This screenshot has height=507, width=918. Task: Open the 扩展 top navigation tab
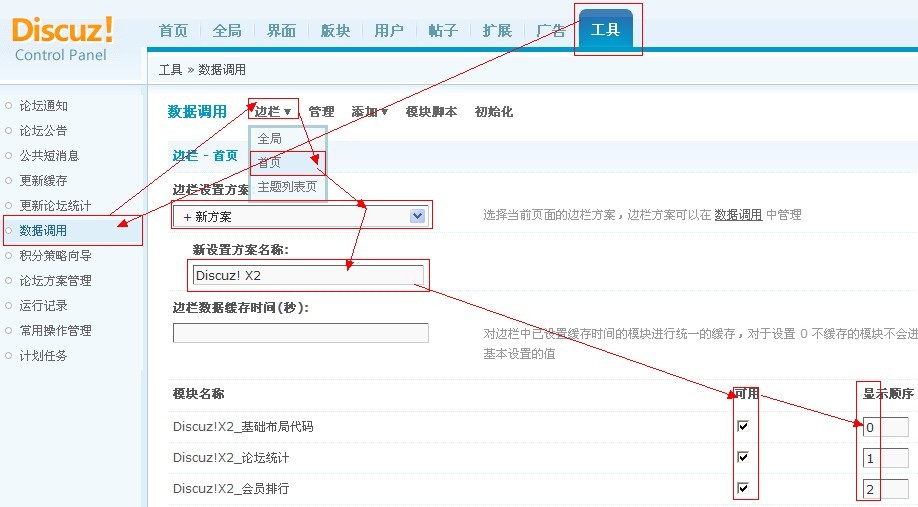click(497, 30)
